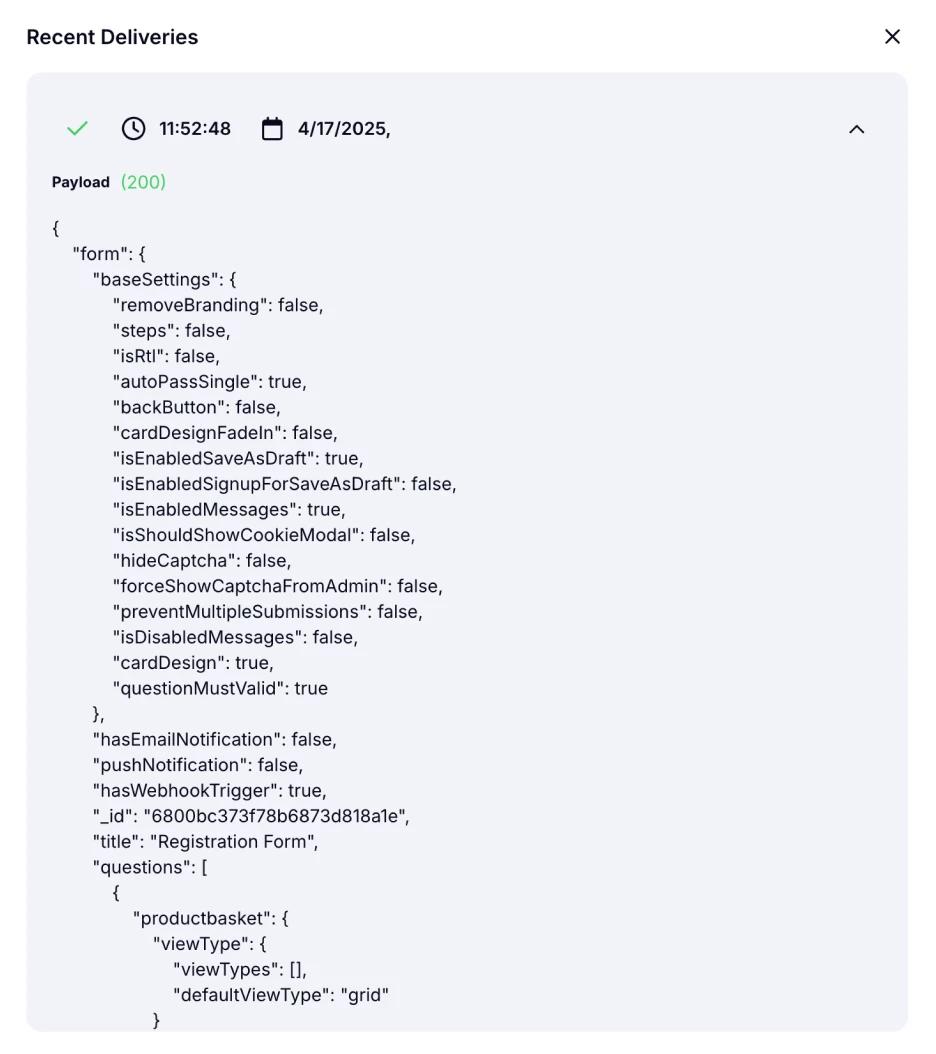Click the calendar icon beside the date
The height and width of the screenshot is (1054, 936).
[x=272, y=128]
